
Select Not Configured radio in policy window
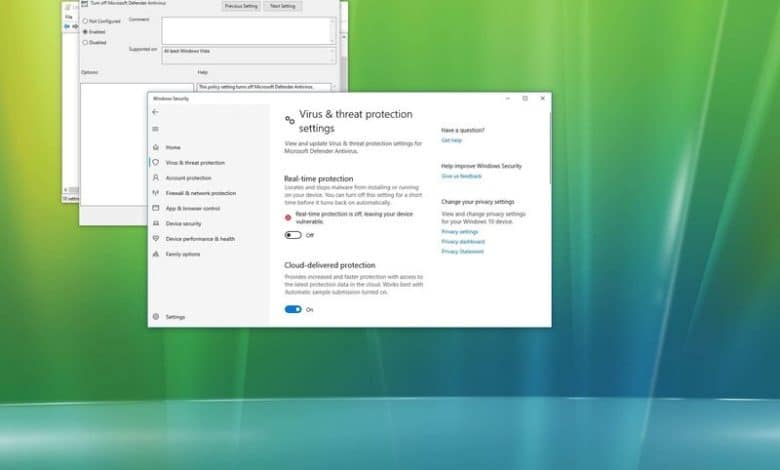(x=85, y=21)
